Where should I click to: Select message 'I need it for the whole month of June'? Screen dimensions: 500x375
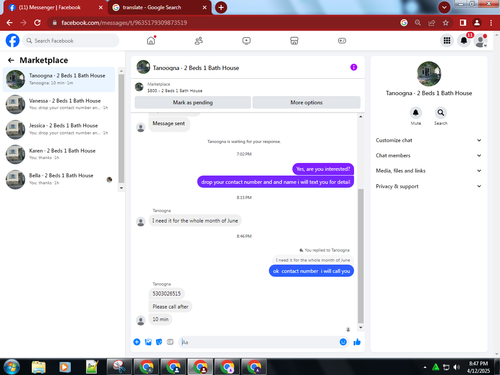click(195, 221)
